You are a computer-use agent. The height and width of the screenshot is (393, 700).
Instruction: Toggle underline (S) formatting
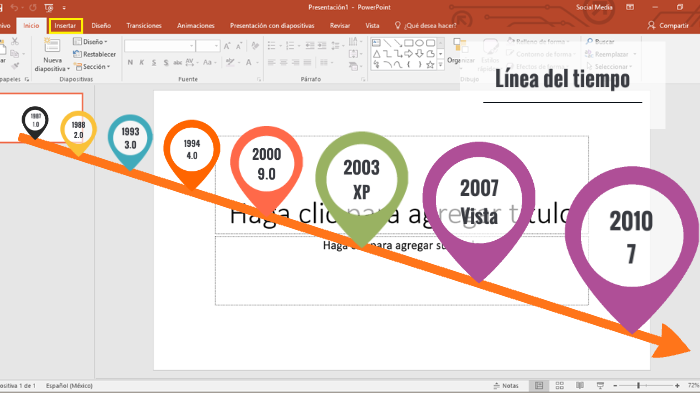click(x=154, y=63)
